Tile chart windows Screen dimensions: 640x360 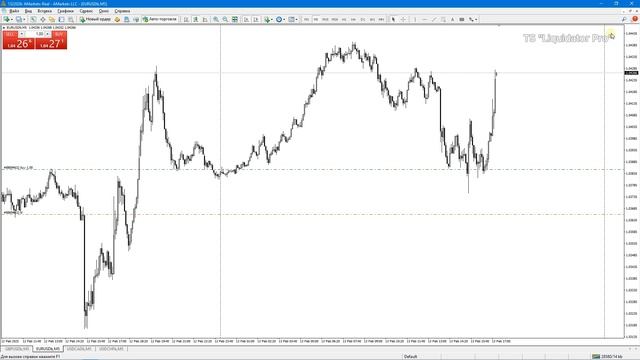point(235,19)
